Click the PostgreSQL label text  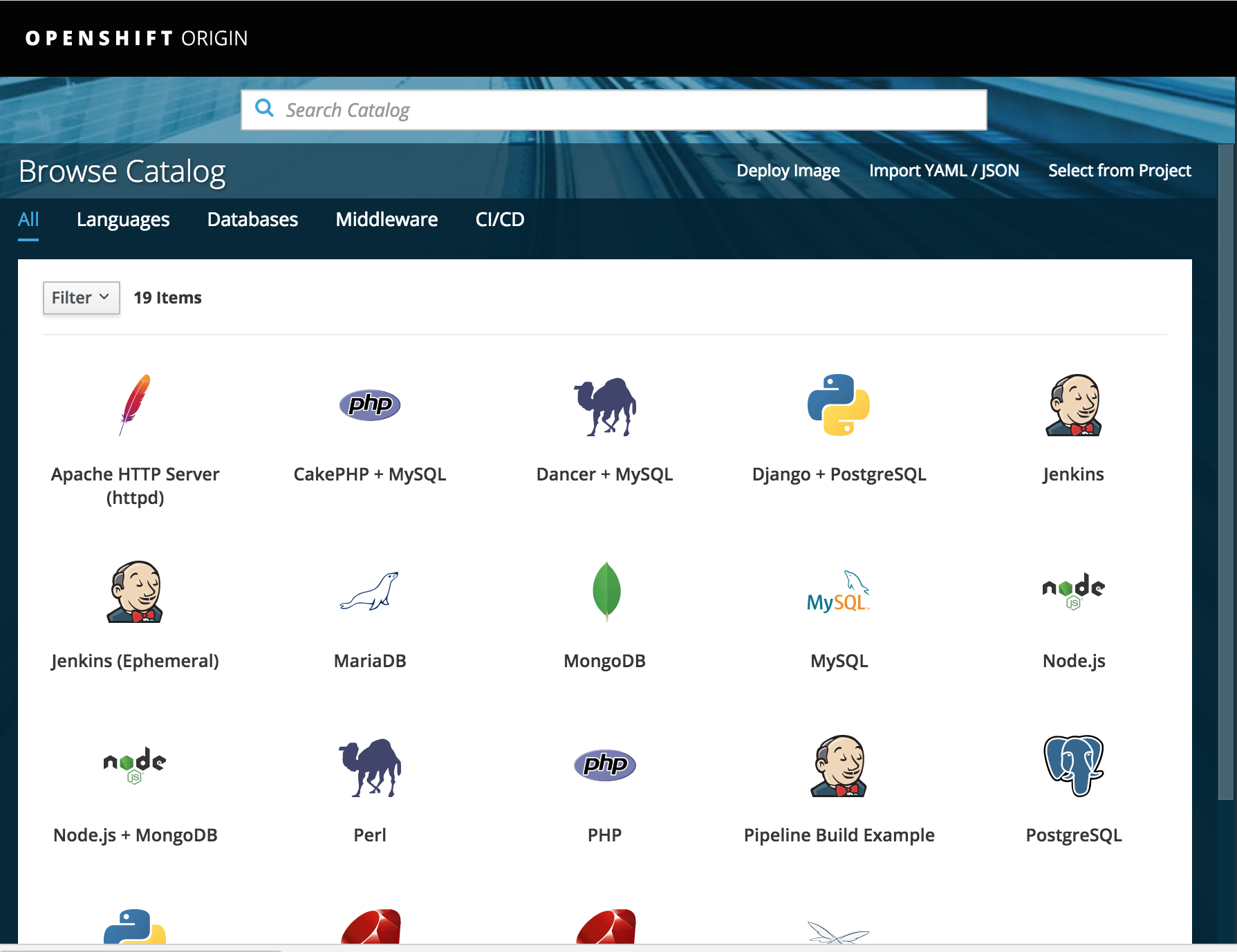coord(1074,835)
